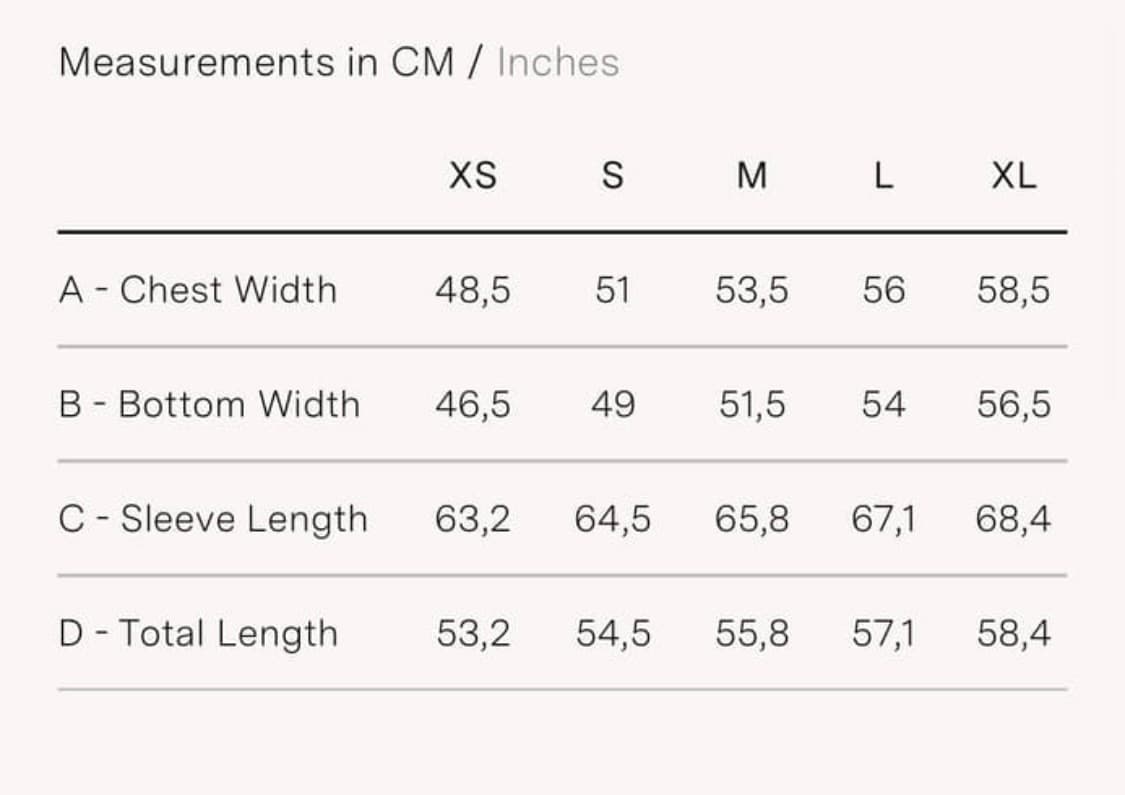The image size is (1125, 795).
Task: Select M total length value 55,8
Action: [x=751, y=633]
